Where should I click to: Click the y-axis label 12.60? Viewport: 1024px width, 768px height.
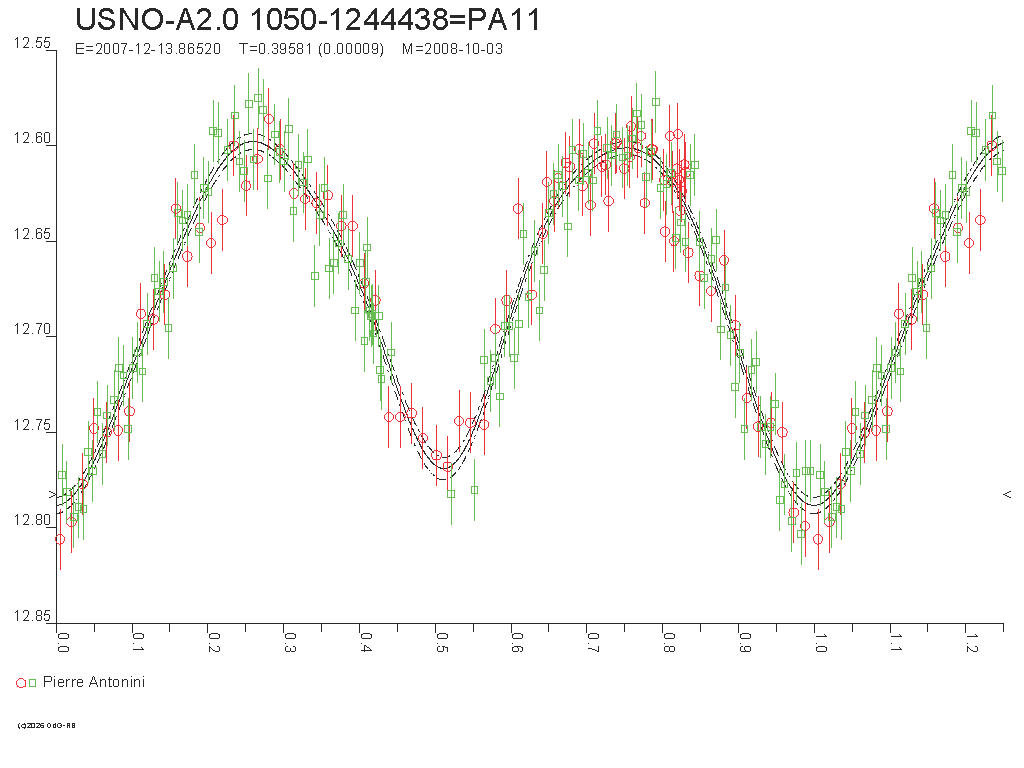click(x=32, y=138)
